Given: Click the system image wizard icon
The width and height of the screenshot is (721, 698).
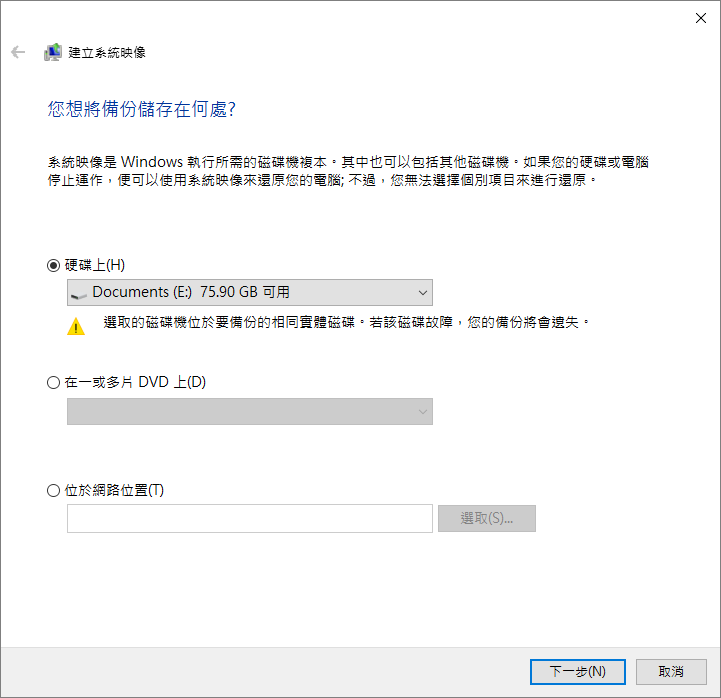Looking at the screenshot, I should pyautogui.click(x=53, y=52).
